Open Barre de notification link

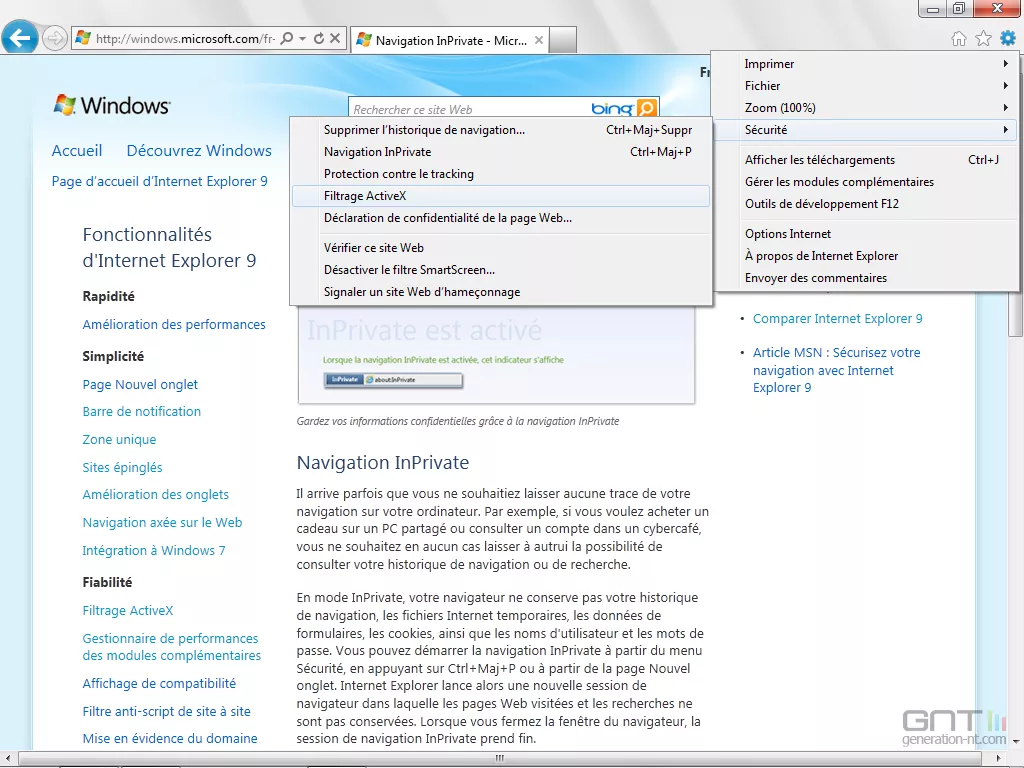(142, 412)
